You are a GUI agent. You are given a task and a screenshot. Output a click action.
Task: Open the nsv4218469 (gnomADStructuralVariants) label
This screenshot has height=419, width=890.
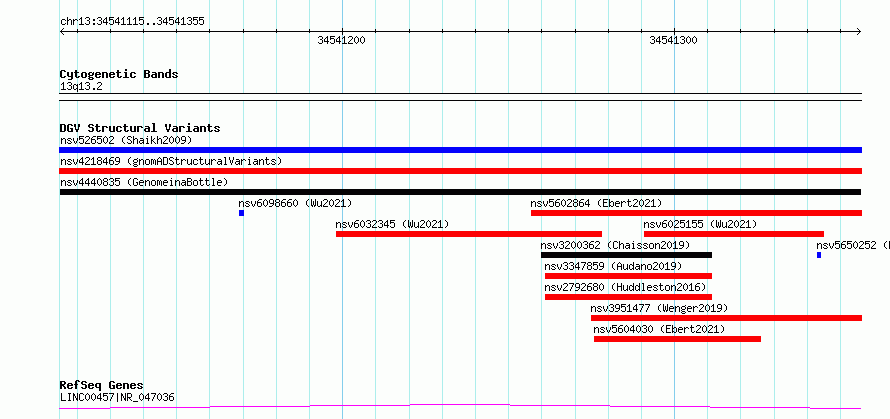click(x=171, y=161)
